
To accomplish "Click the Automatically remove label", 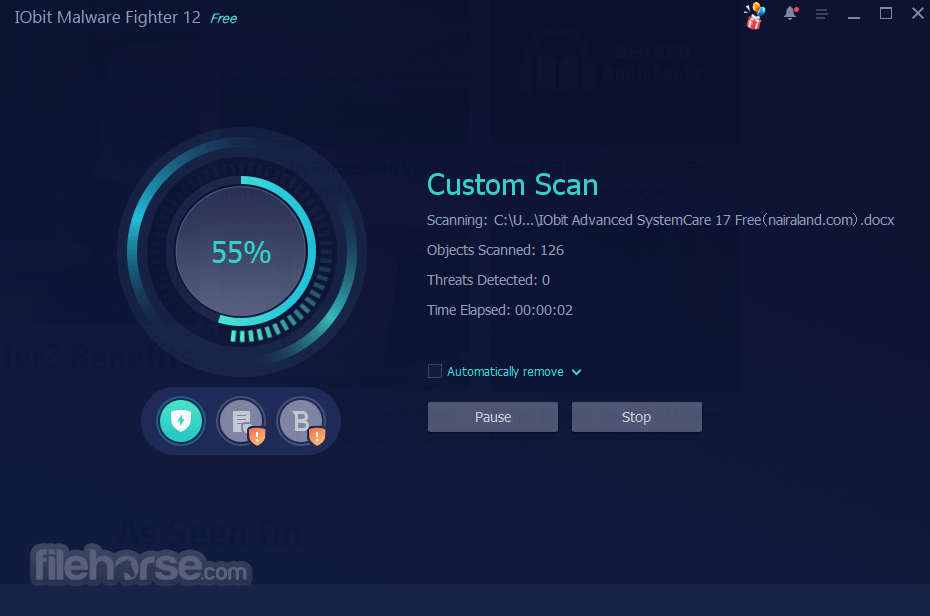I will (505, 372).
